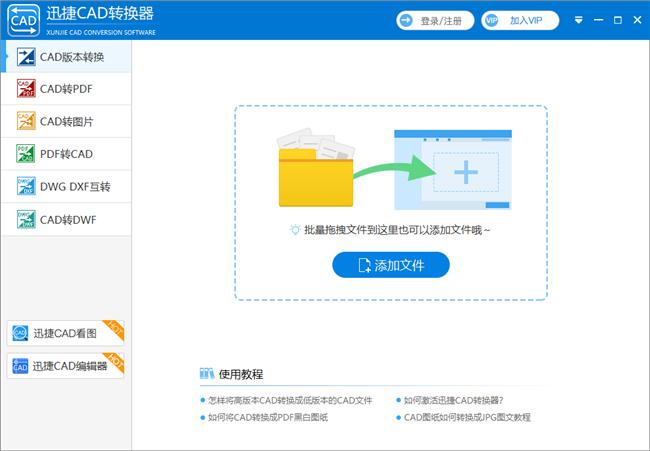Go to the PDF转CAD tab
Viewport: 650px width, 451px height.
66,154
